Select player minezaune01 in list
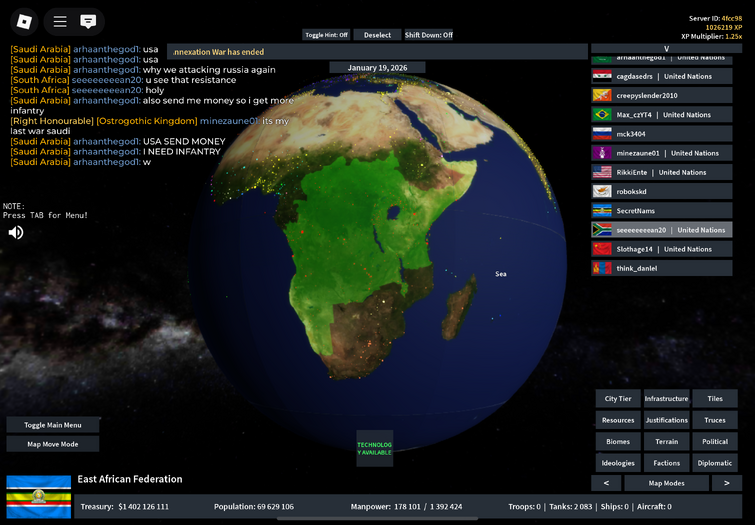Viewport: 755px width, 525px height. tap(662, 153)
